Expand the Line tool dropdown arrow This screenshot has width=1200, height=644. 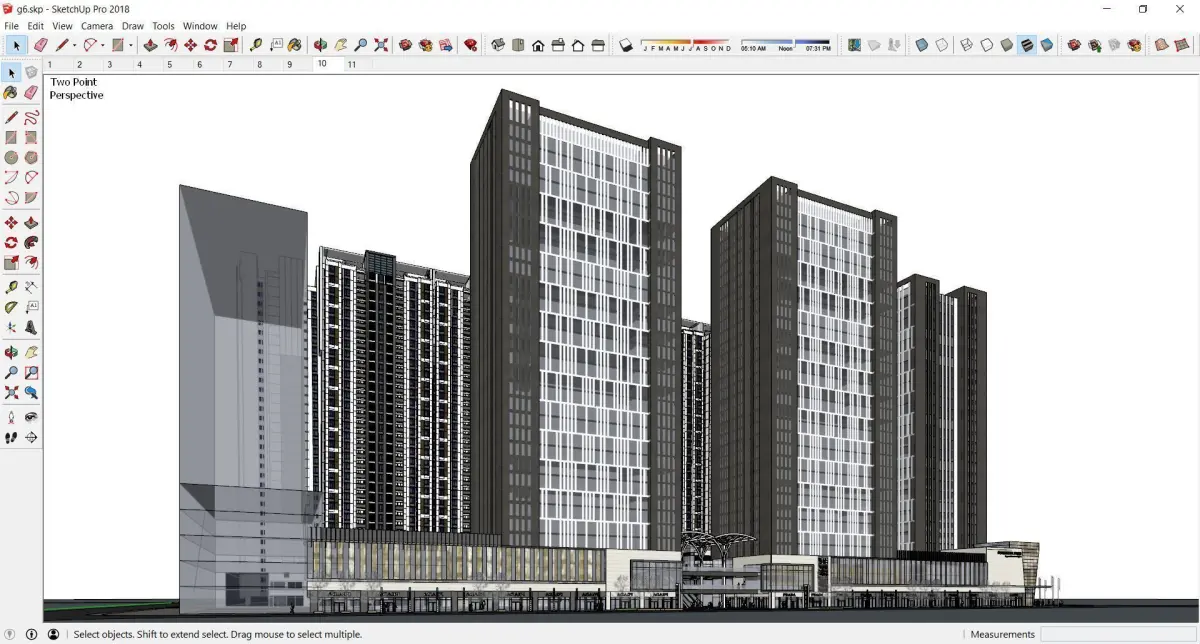pyautogui.click(x=76, y=45)
